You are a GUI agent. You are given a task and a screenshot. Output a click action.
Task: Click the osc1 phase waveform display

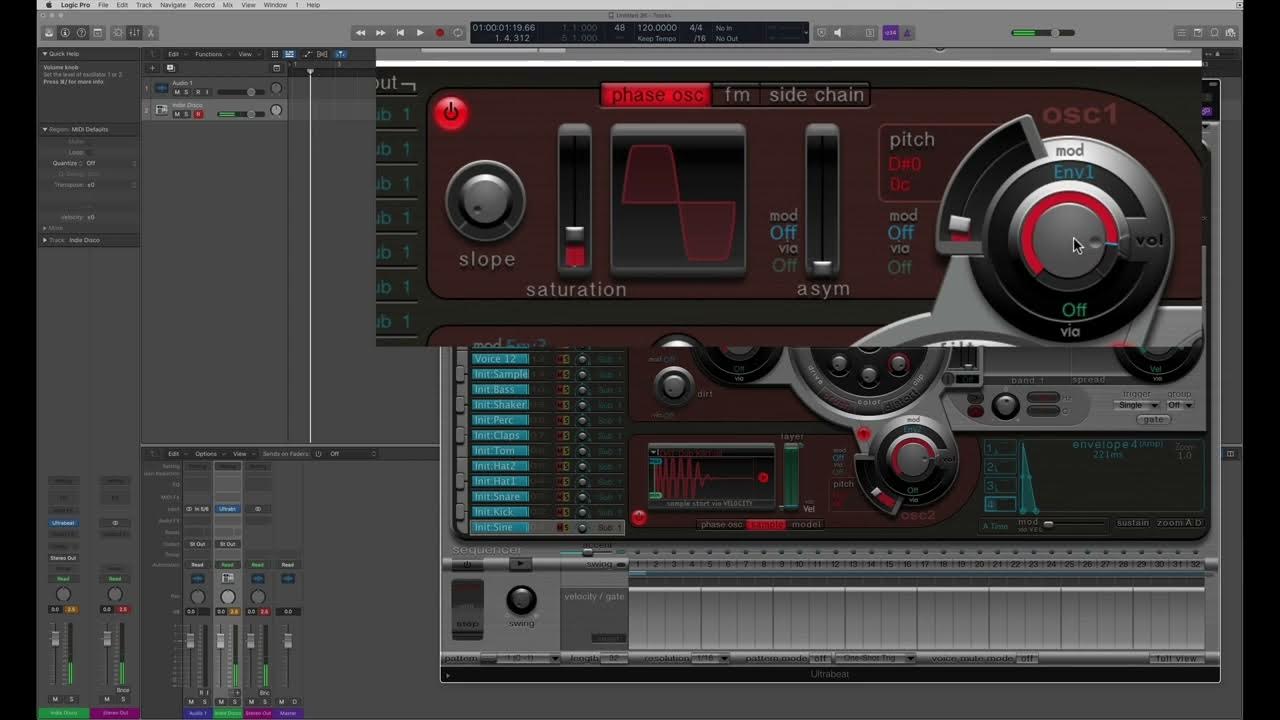678,200
